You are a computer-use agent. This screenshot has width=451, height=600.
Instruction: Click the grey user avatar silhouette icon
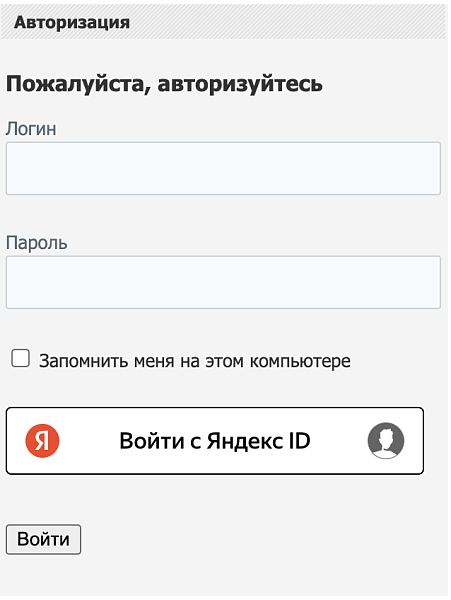point(386,441)
